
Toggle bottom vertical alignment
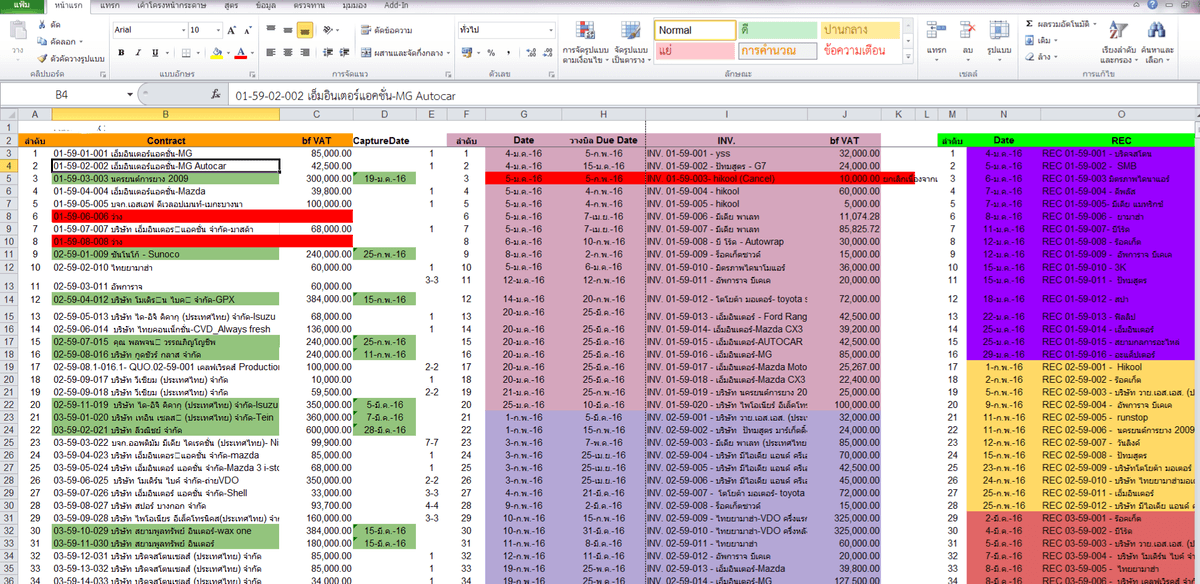coord(304,30)
